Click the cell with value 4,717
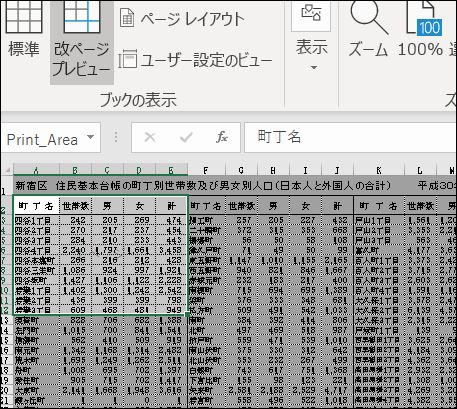The image size is (457, 409). click(x=337, y=390)
